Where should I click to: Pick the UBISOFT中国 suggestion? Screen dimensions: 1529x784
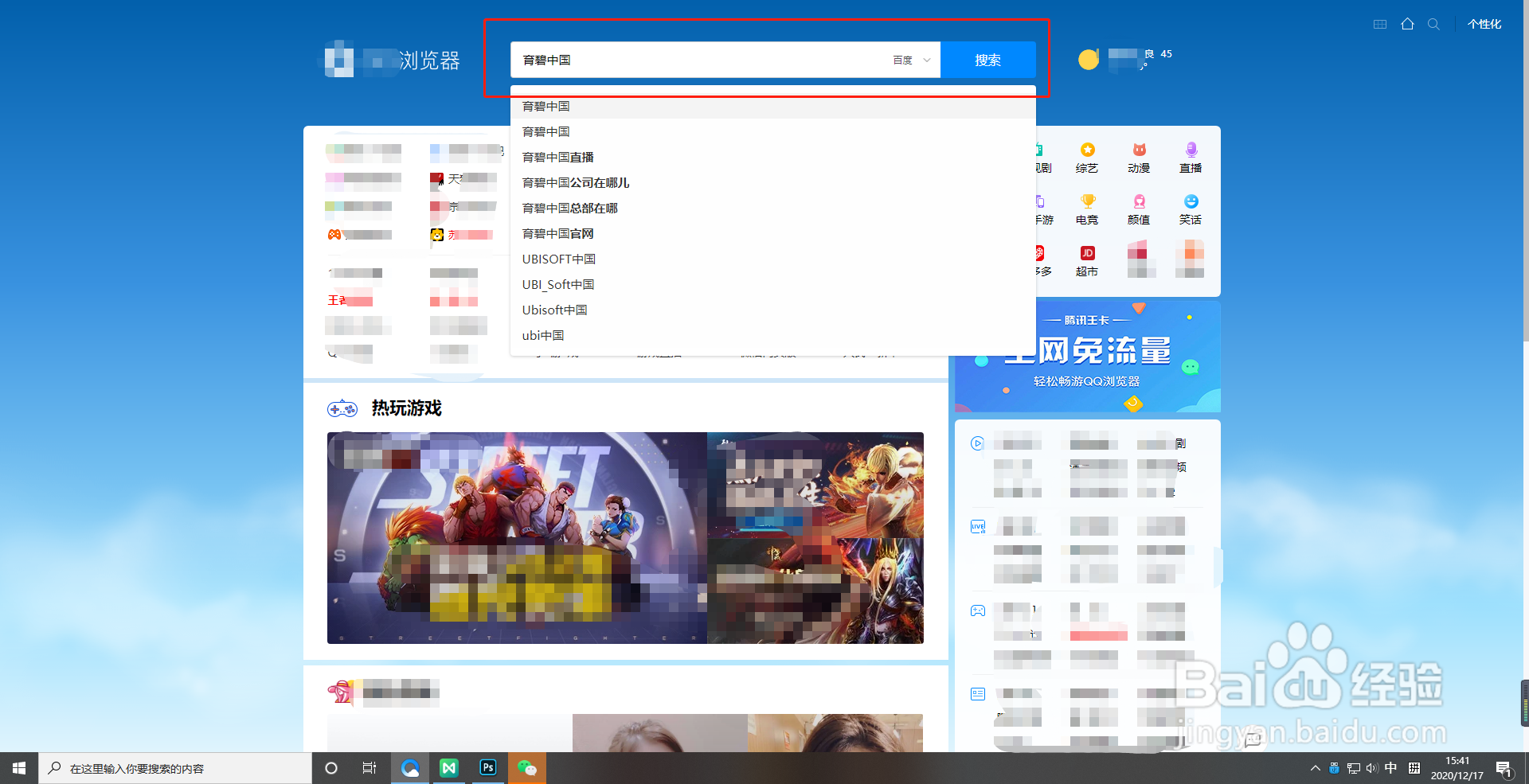(772, 259)
